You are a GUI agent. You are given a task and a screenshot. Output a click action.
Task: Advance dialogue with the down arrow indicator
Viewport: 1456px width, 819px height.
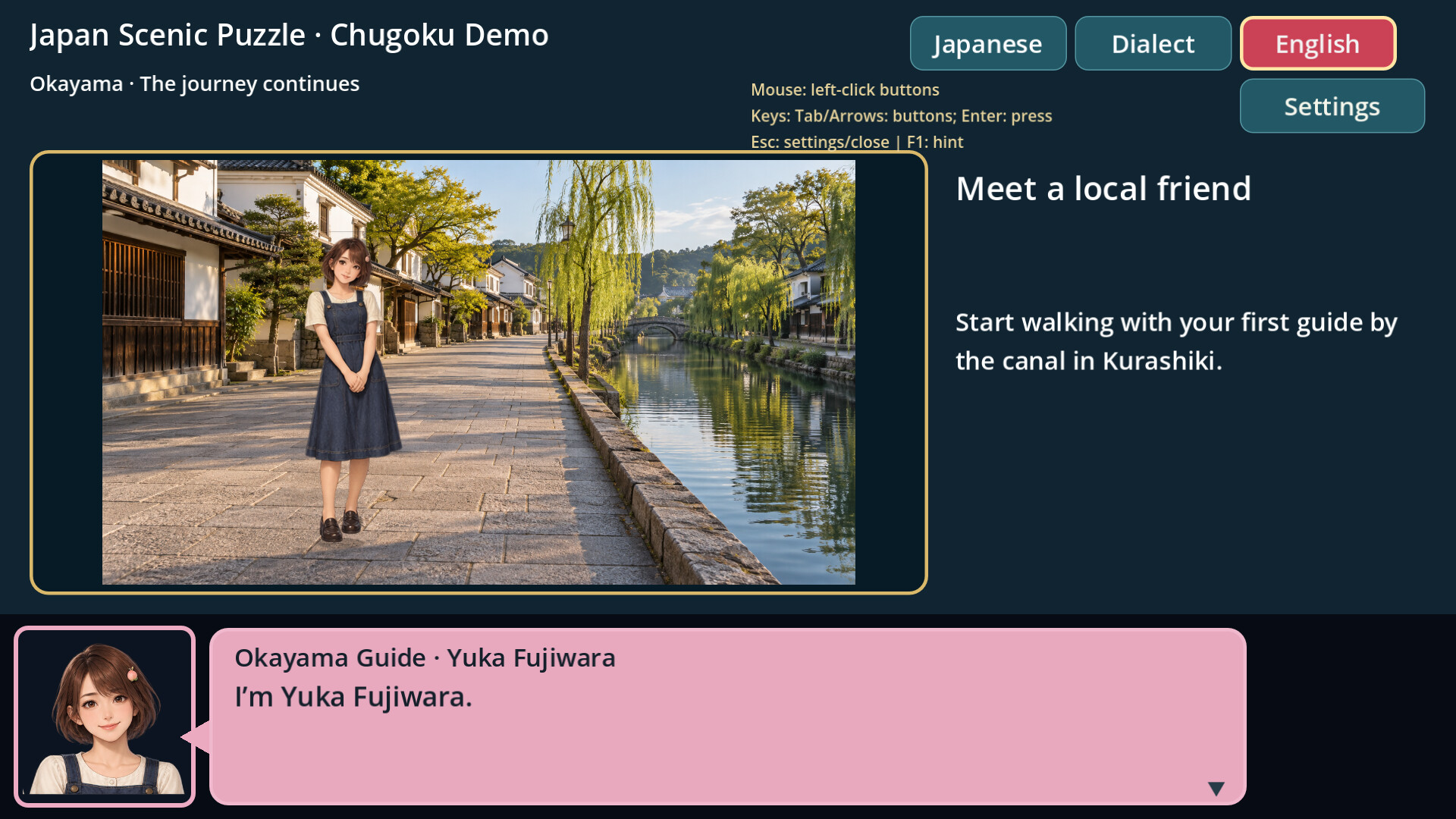(x=1216, y=789)
